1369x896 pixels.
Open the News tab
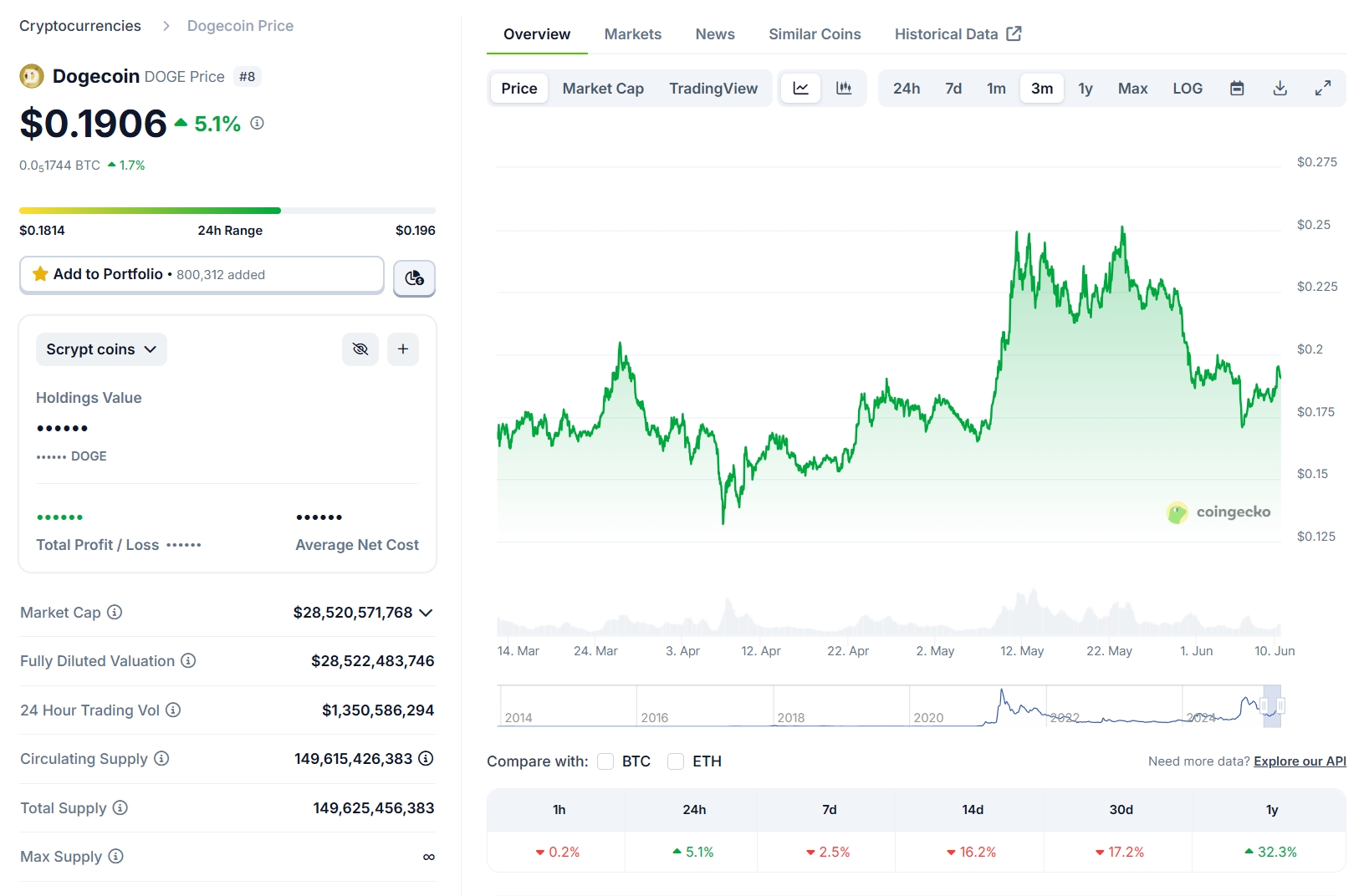pos(715,34)
